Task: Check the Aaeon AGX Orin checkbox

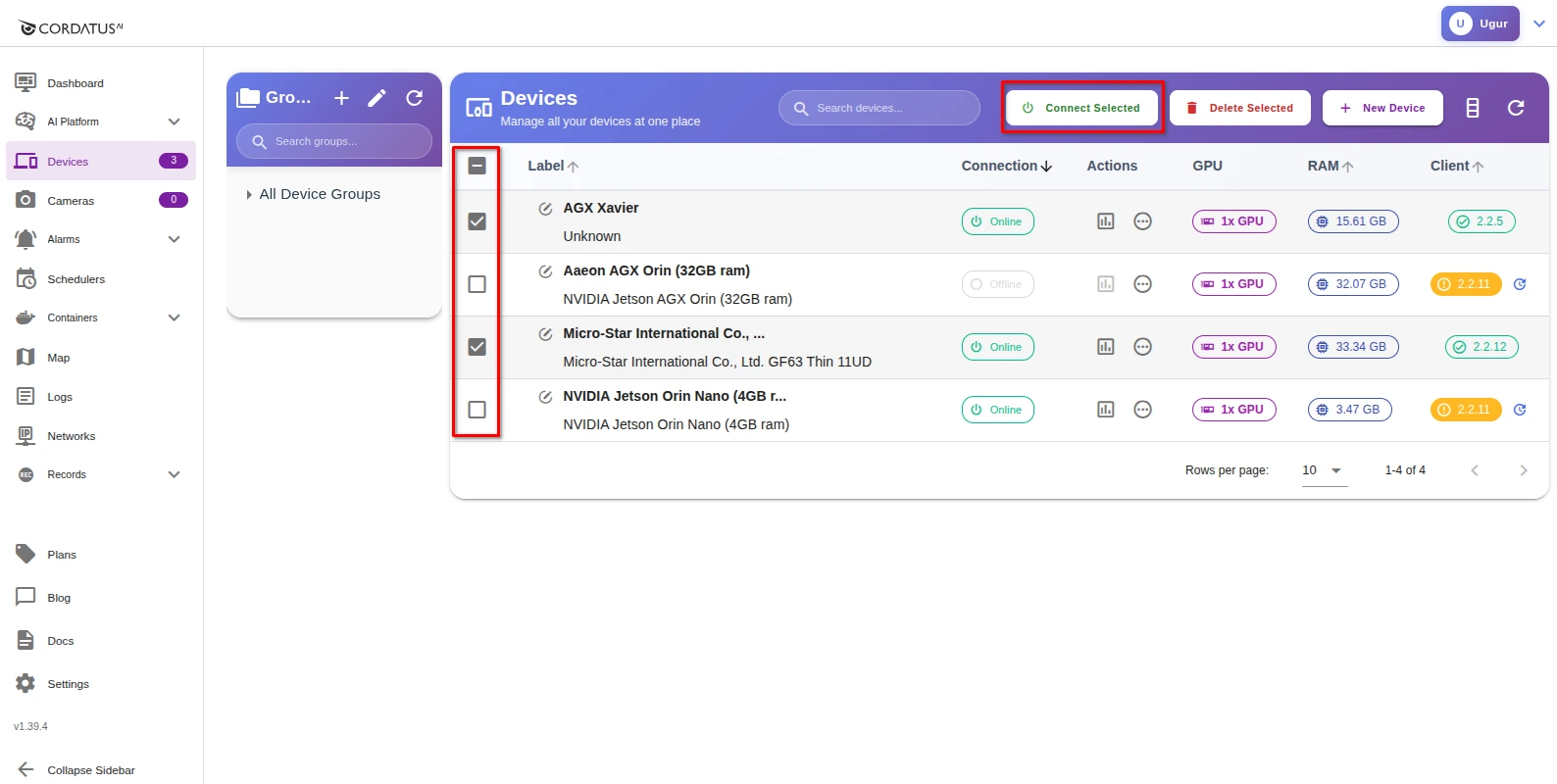Action: click(x=477, y=284)
